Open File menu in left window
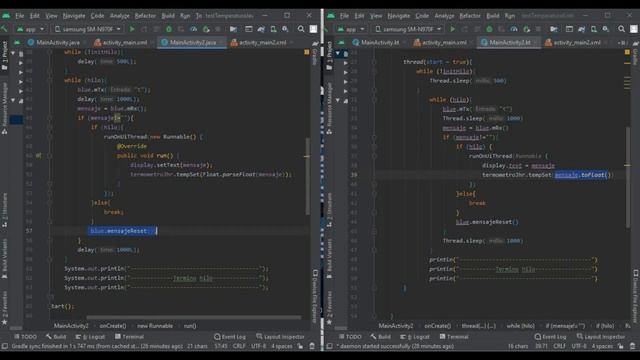 click(x=20, y=16)
